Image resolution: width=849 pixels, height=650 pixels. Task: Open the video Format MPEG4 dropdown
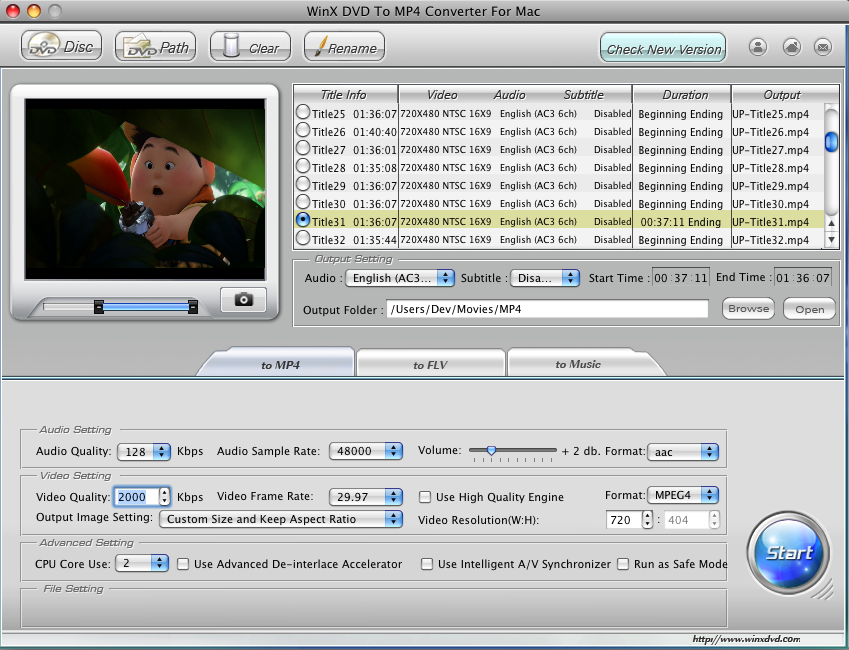pyautogui.click(x=683, y=495)
